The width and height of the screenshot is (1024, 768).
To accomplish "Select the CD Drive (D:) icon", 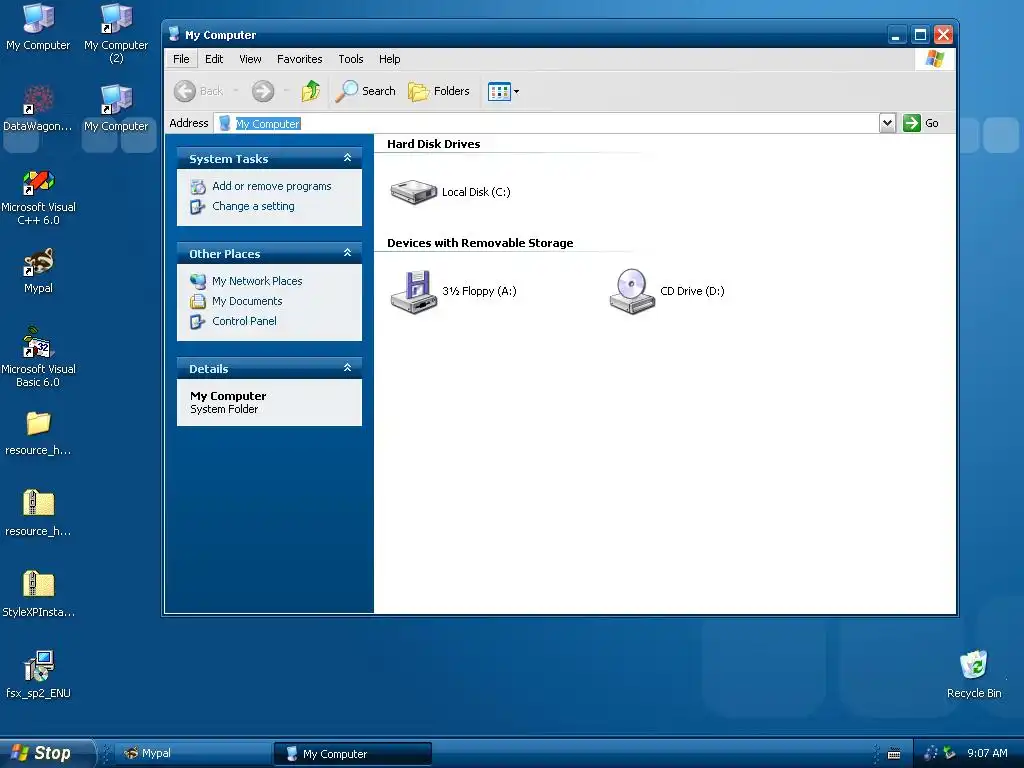I will 632,291.
